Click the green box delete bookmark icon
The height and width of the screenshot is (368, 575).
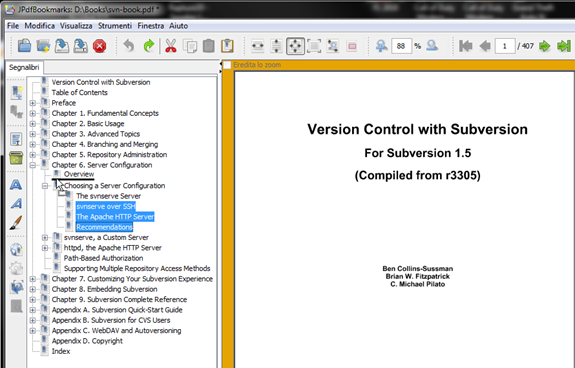click(x=16, y=158)
